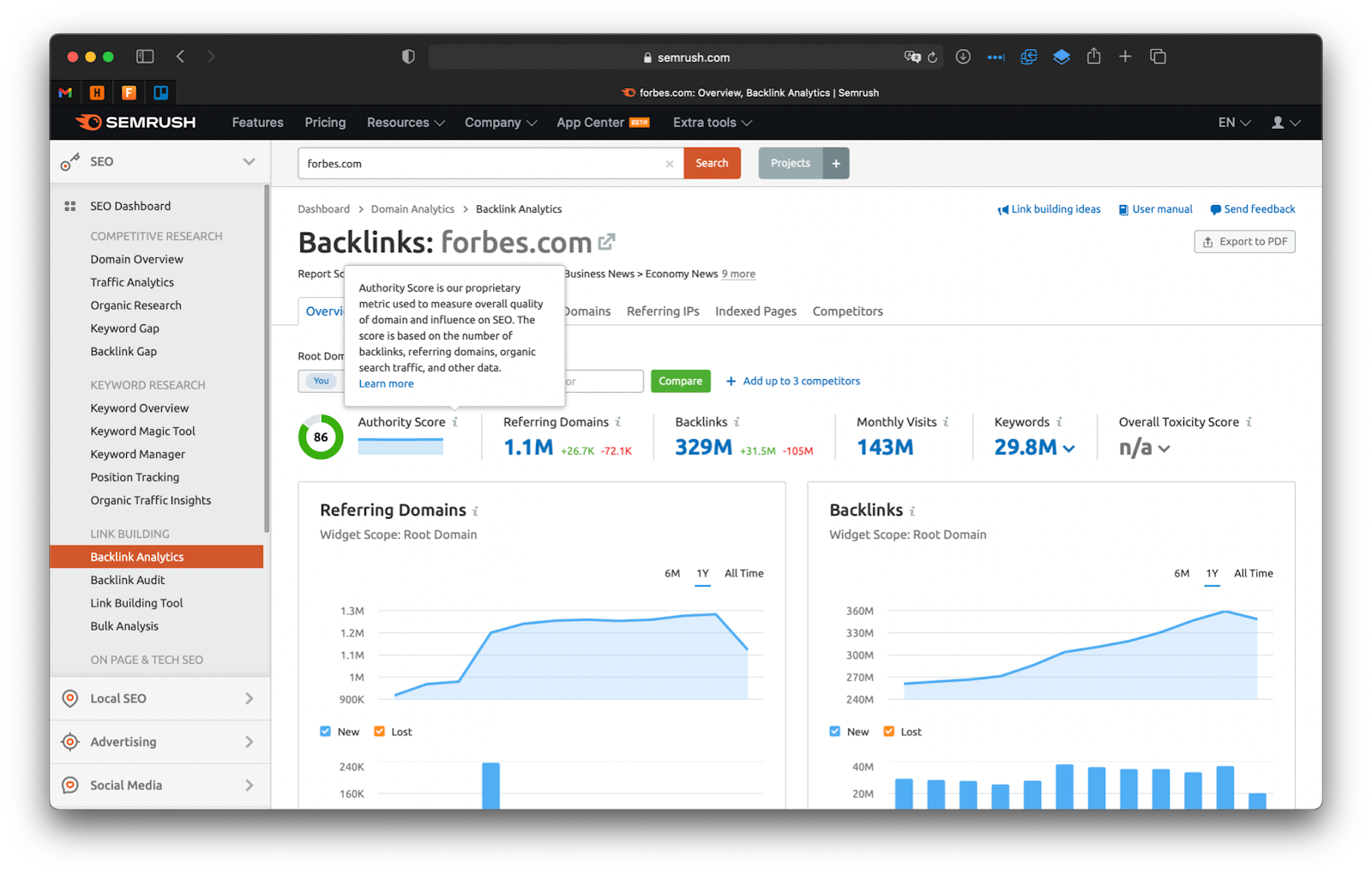Uncheck New in Referring Domains widget

(x=326, y=732)
